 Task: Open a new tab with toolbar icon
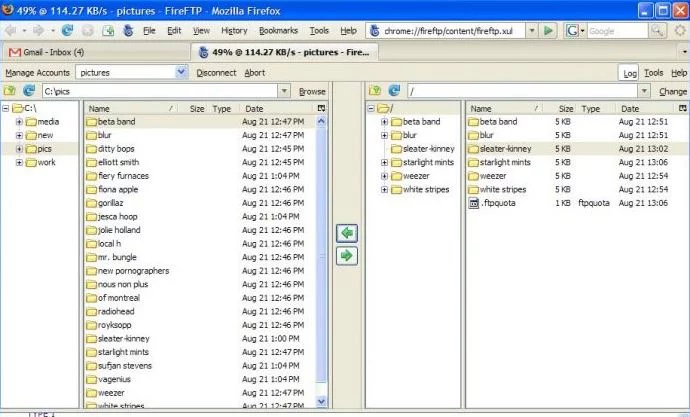(x=108, y=30)
